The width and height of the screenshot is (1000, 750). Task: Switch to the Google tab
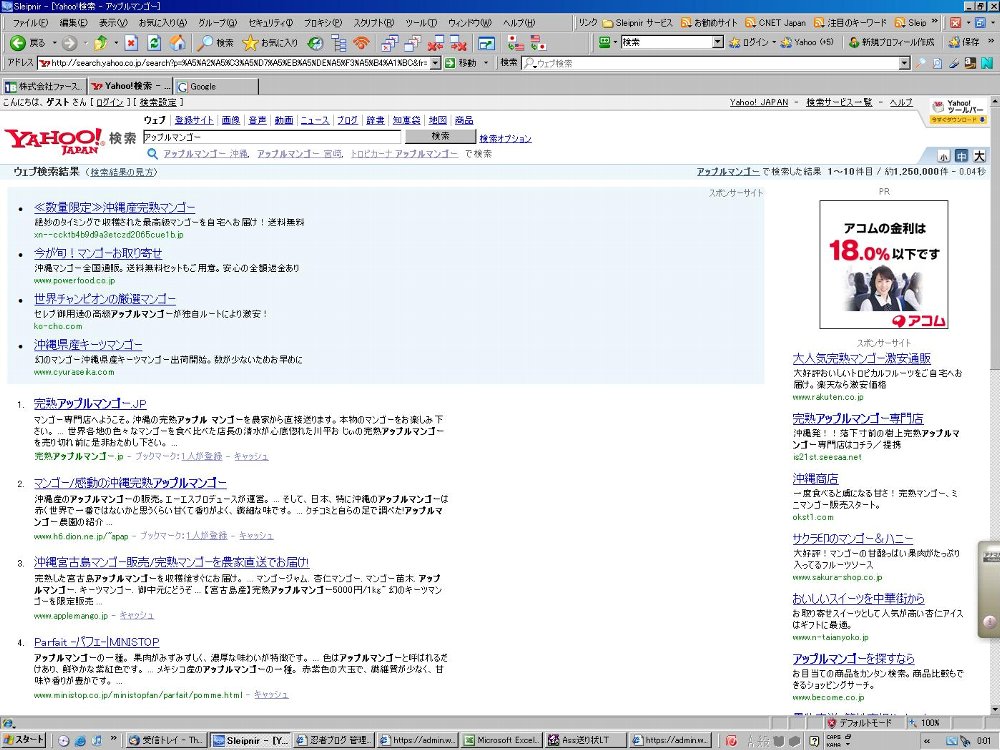tap(216, 86)
